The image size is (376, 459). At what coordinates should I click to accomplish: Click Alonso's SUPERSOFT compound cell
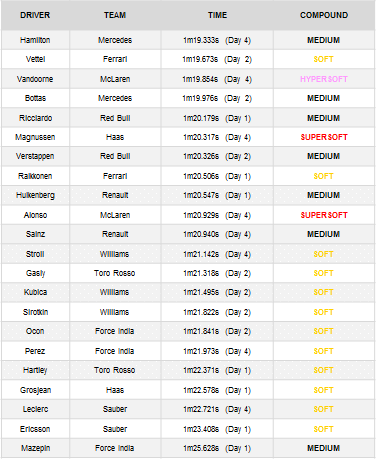324,215
